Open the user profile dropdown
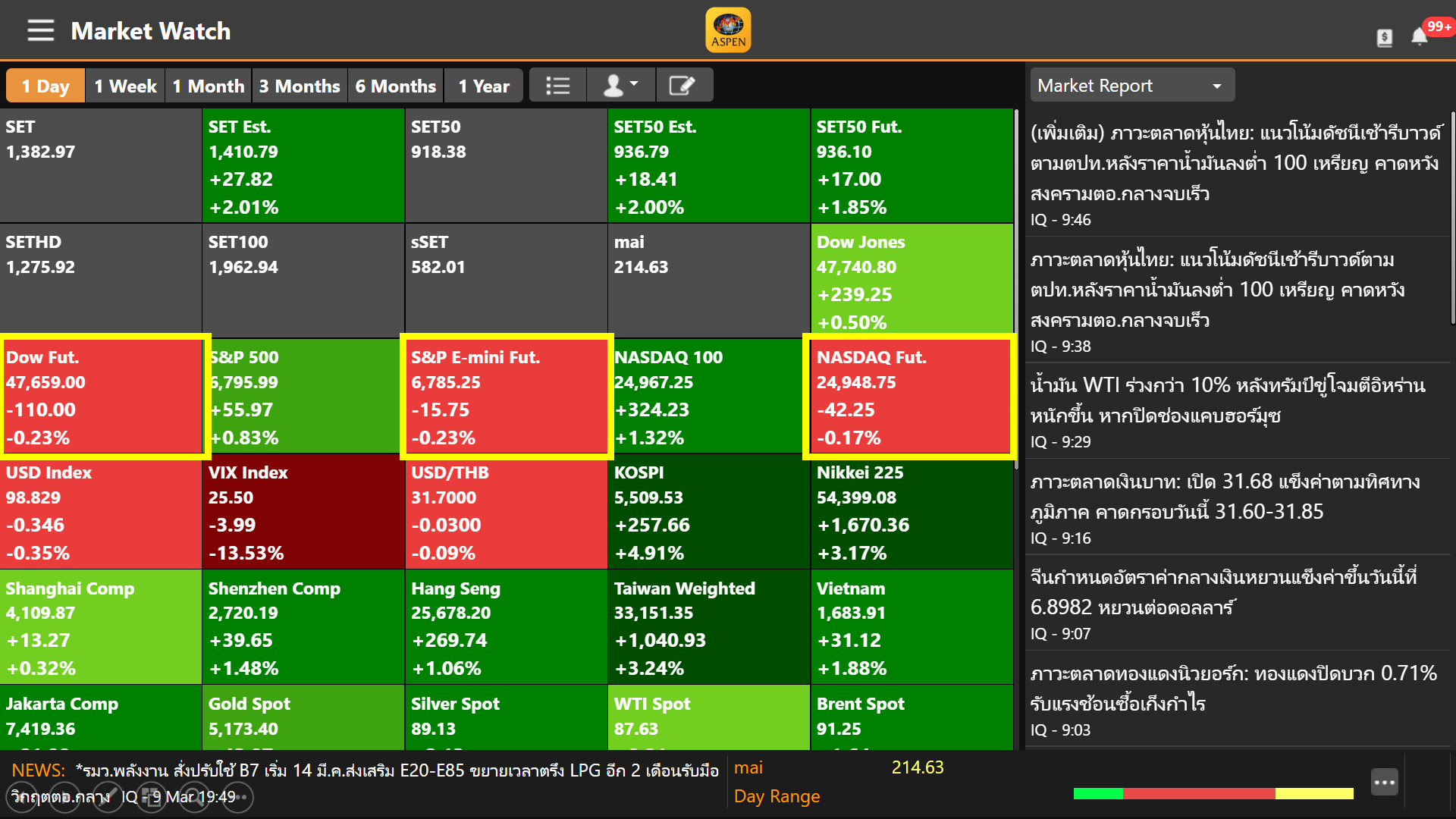This screenshot has height=819, width=1456. click(x=620, y=86)
